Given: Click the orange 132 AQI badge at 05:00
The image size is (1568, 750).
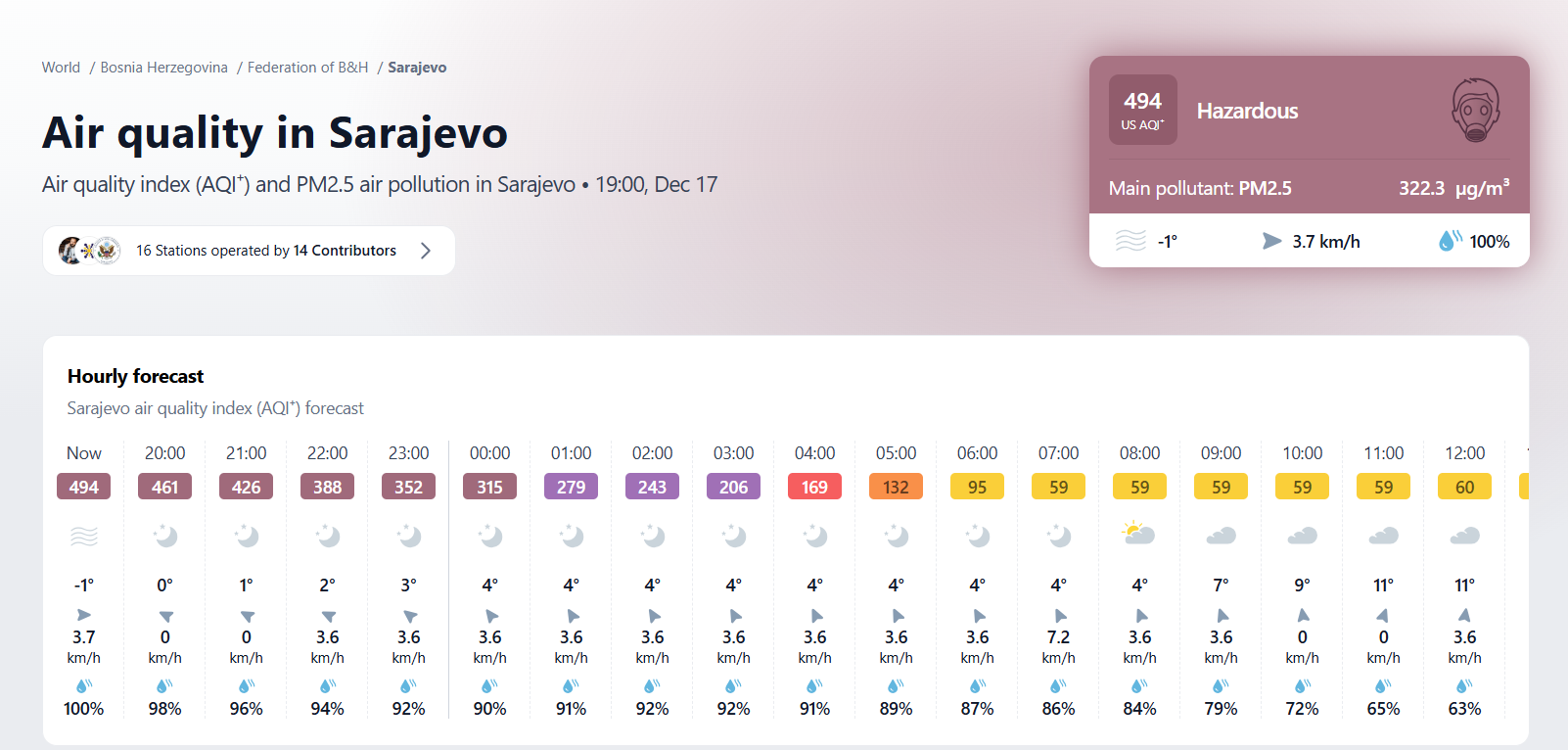Looking at the screenshot, I should click(x=896, y=487).
